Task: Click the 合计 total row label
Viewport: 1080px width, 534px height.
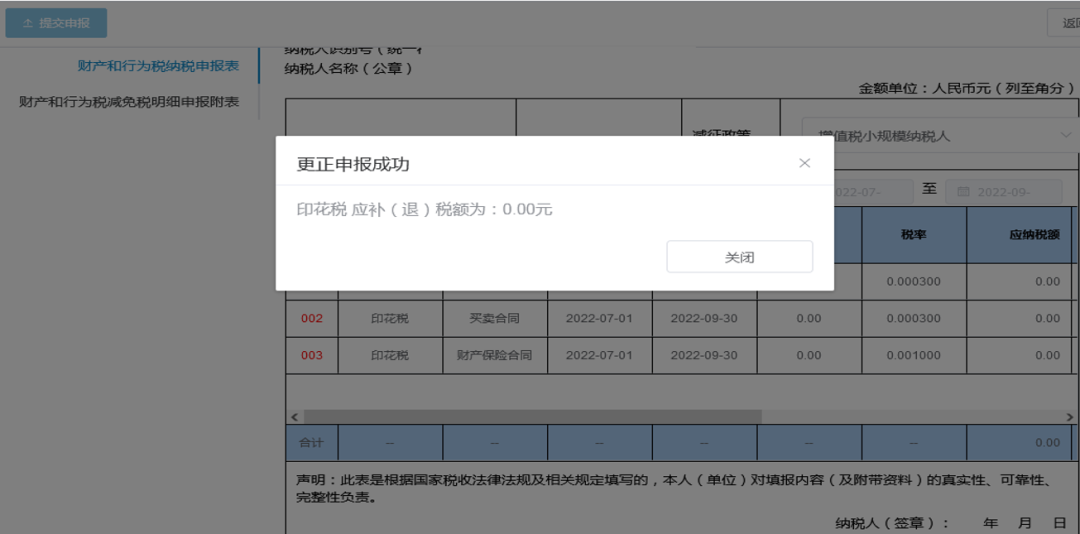Action: 311,442
